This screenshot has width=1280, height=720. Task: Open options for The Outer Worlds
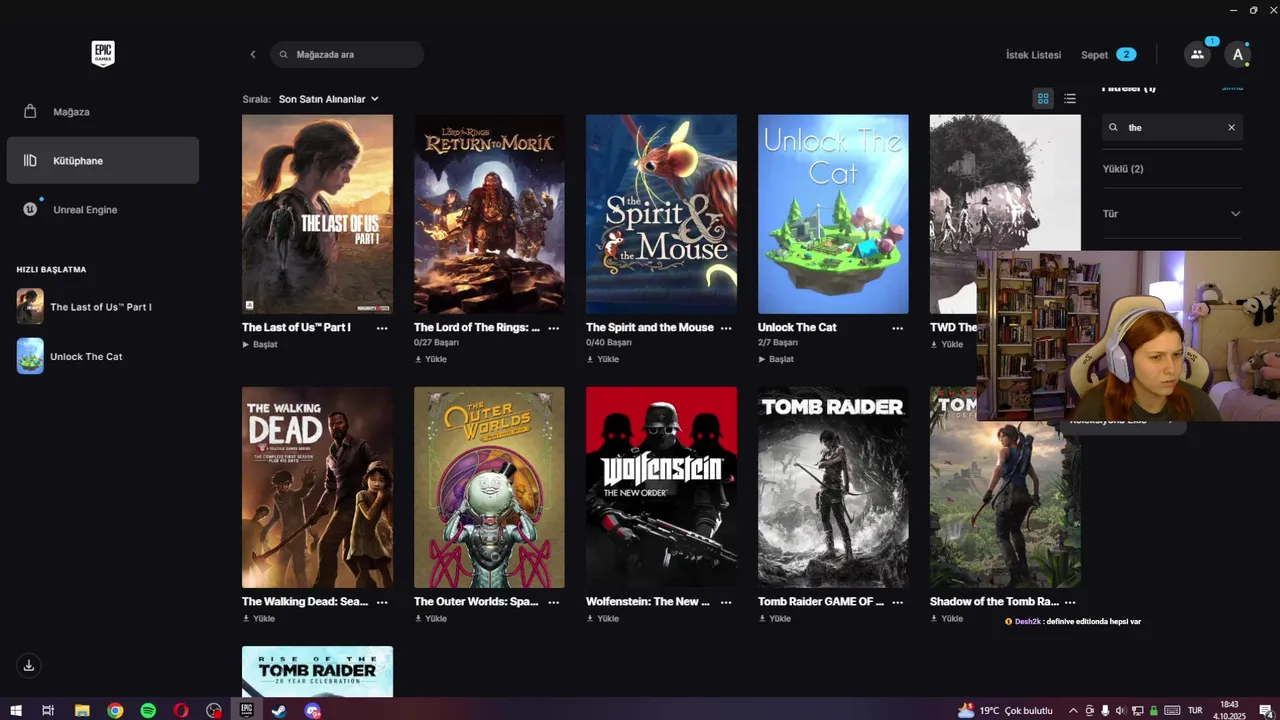554,602
